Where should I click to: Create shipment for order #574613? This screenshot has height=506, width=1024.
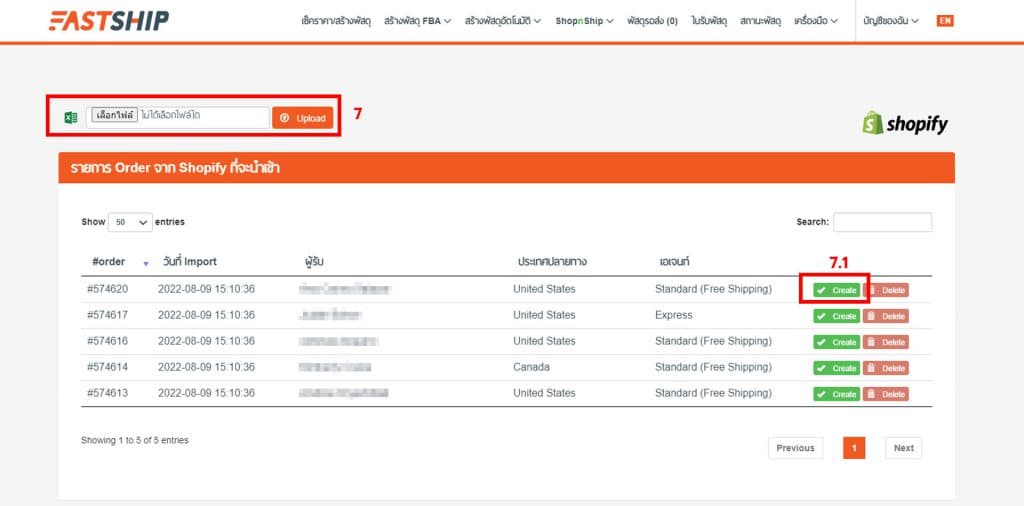coord(836,394)
